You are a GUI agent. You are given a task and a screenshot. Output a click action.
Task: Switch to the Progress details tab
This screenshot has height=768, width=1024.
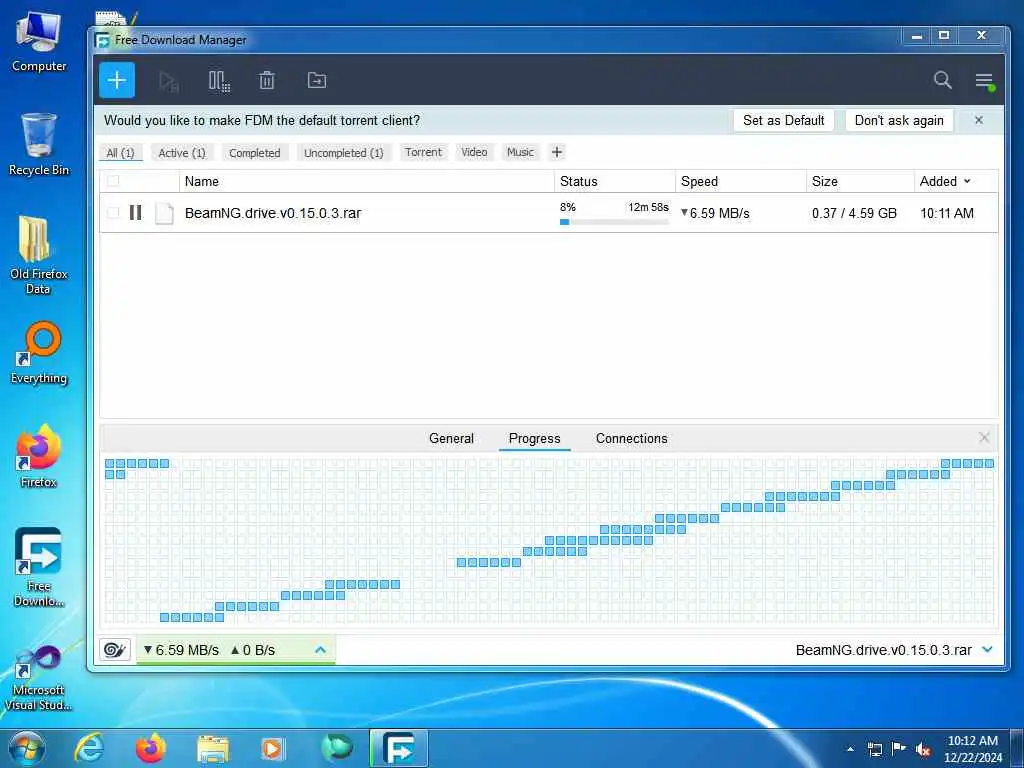click(x=534, y=438)
